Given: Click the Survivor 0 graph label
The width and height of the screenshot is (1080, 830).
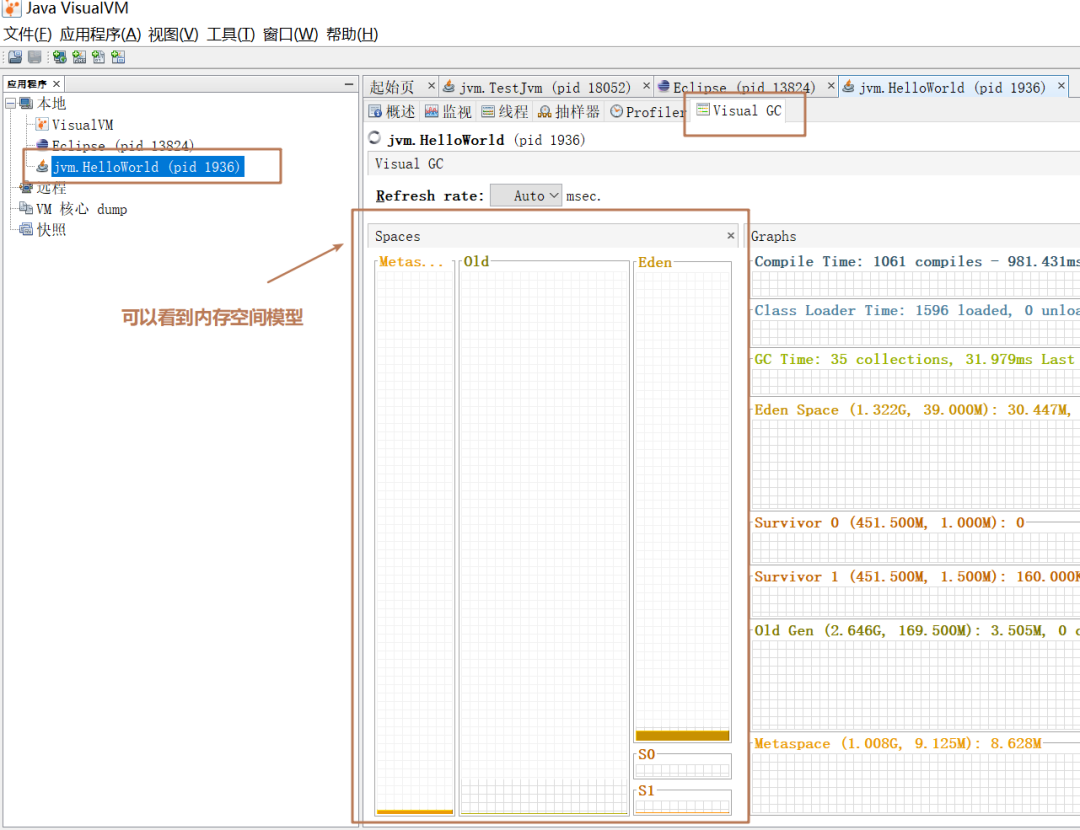Looking at the screenshot, I should 889,522.
